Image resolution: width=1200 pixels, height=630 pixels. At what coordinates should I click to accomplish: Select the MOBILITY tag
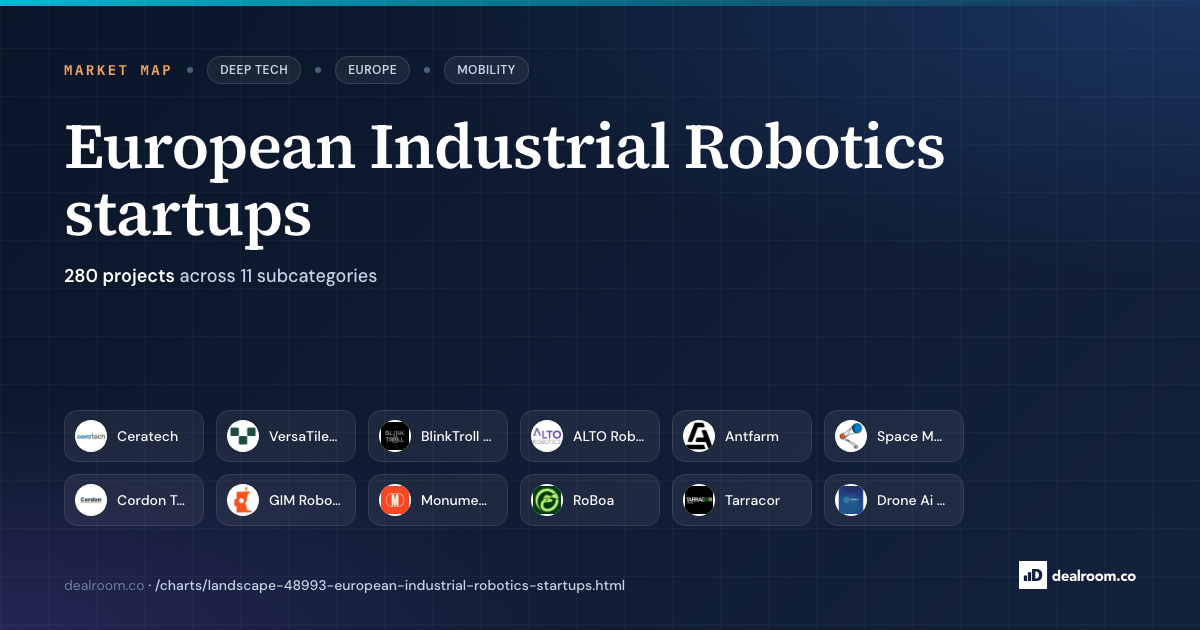[486, 70]
